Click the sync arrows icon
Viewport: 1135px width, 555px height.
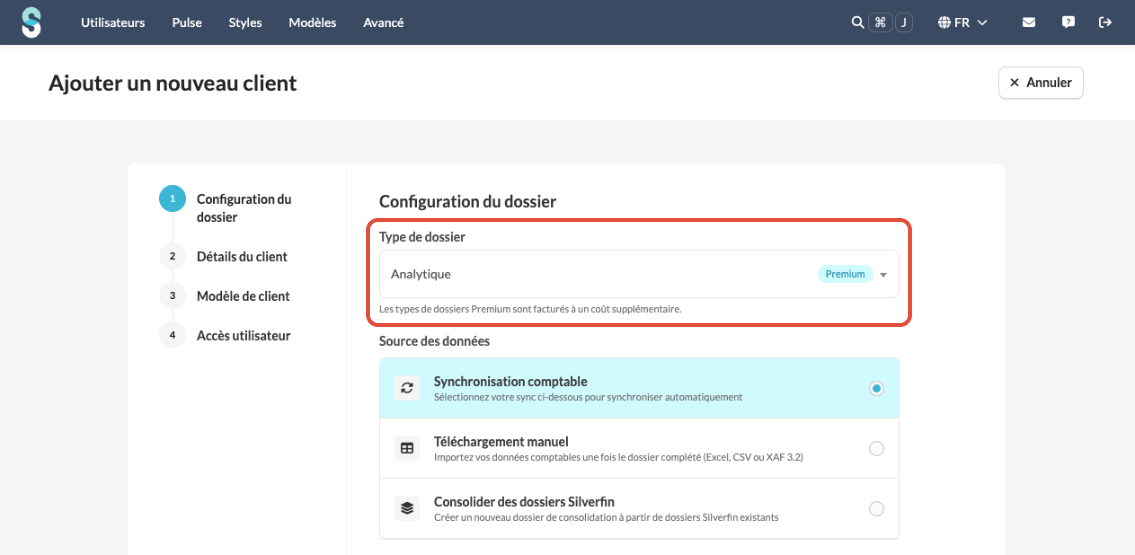pos(407,388)
